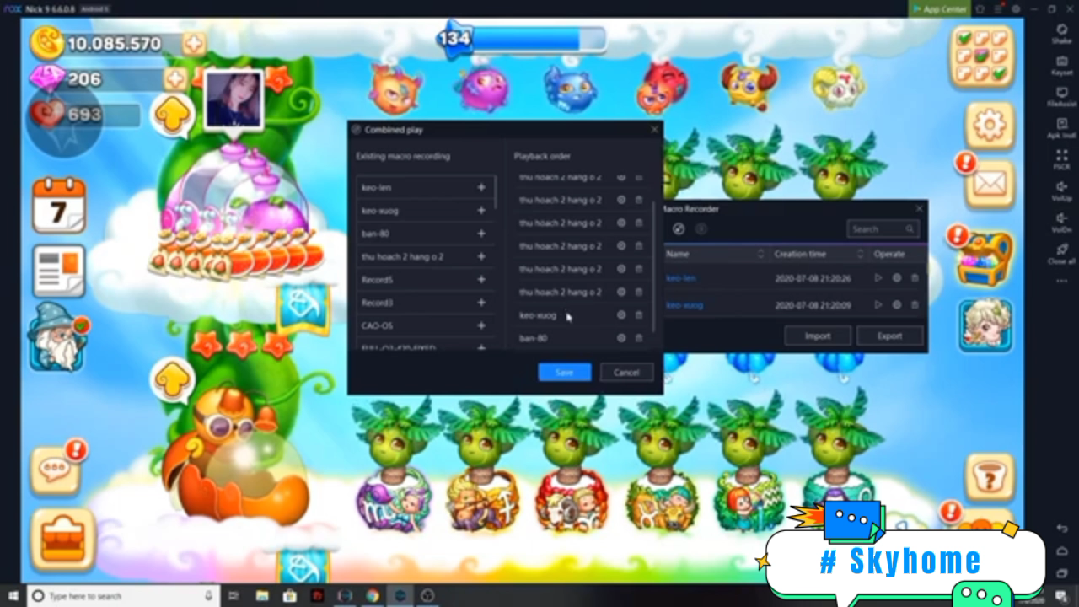
Task: Open the daily calendar icon
Action: 59,207
